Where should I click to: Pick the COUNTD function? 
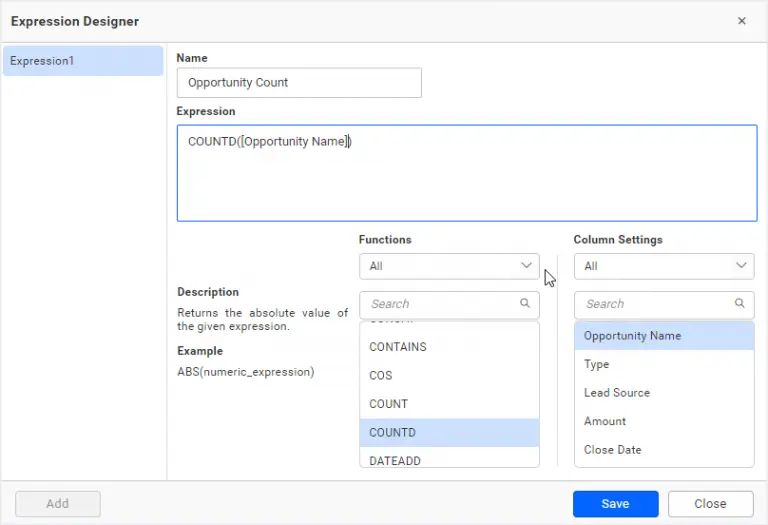point(392,433)
